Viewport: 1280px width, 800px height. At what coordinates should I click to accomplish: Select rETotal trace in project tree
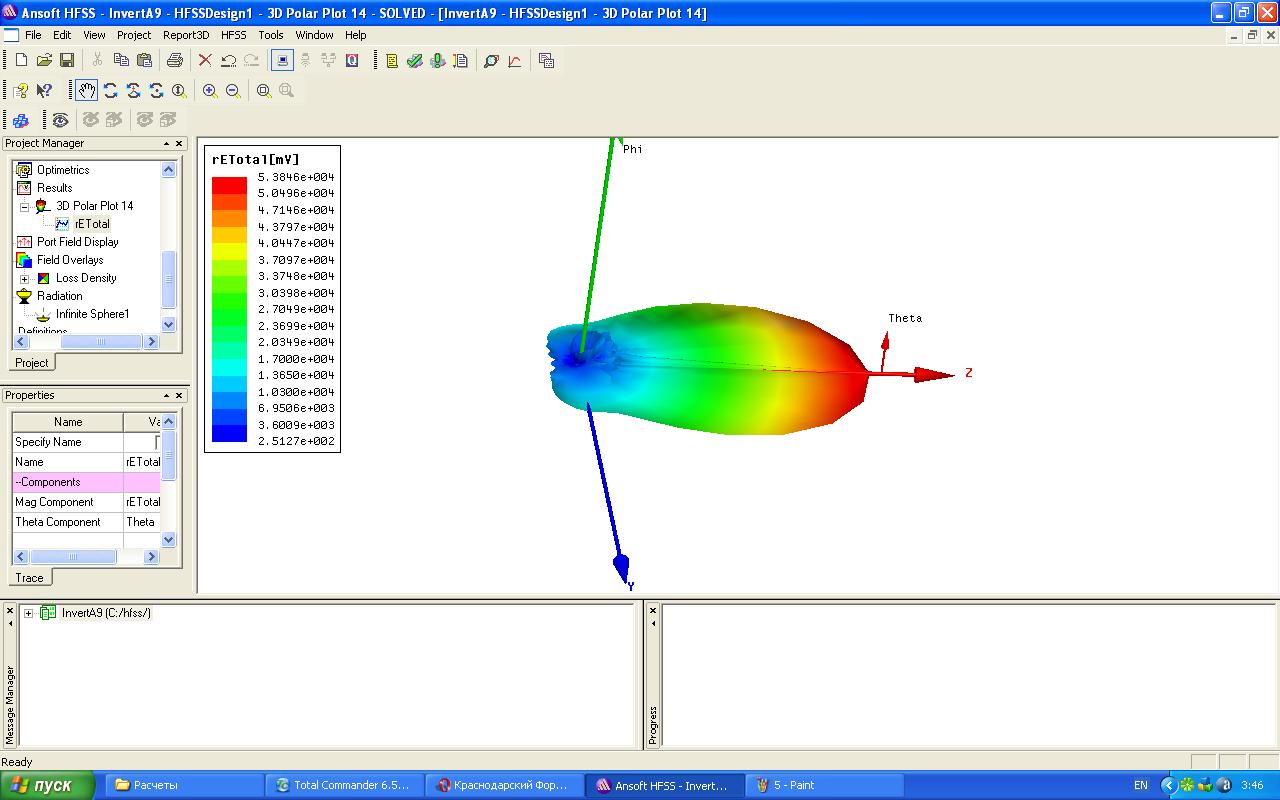pos(92,224)
